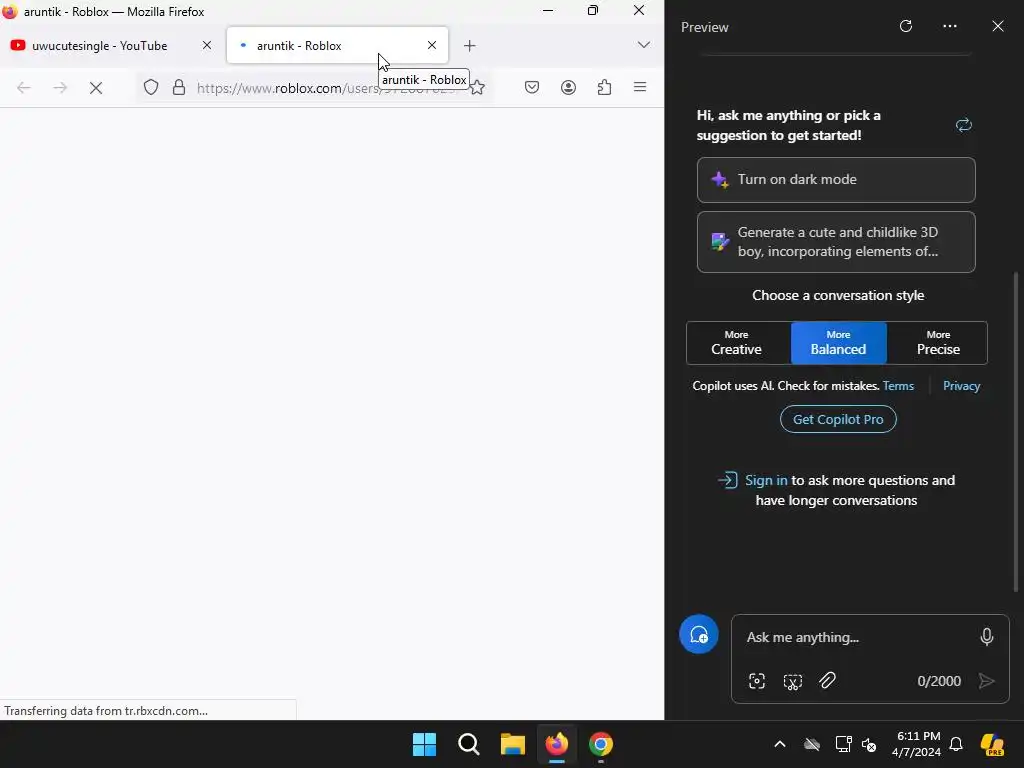Send the Copilot message arrow
Image resolution: width=1024 pixels, height=768 pixels.
pyautogui.click(x=987, y=681)
